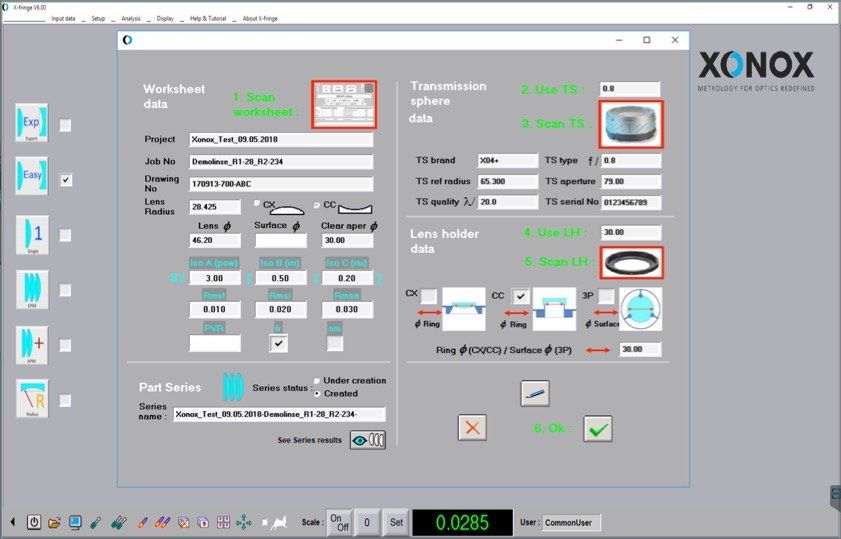841x539 pixels.
Task: Click the power icon in bottom toolbar
Action: click(x=34, y=522)
